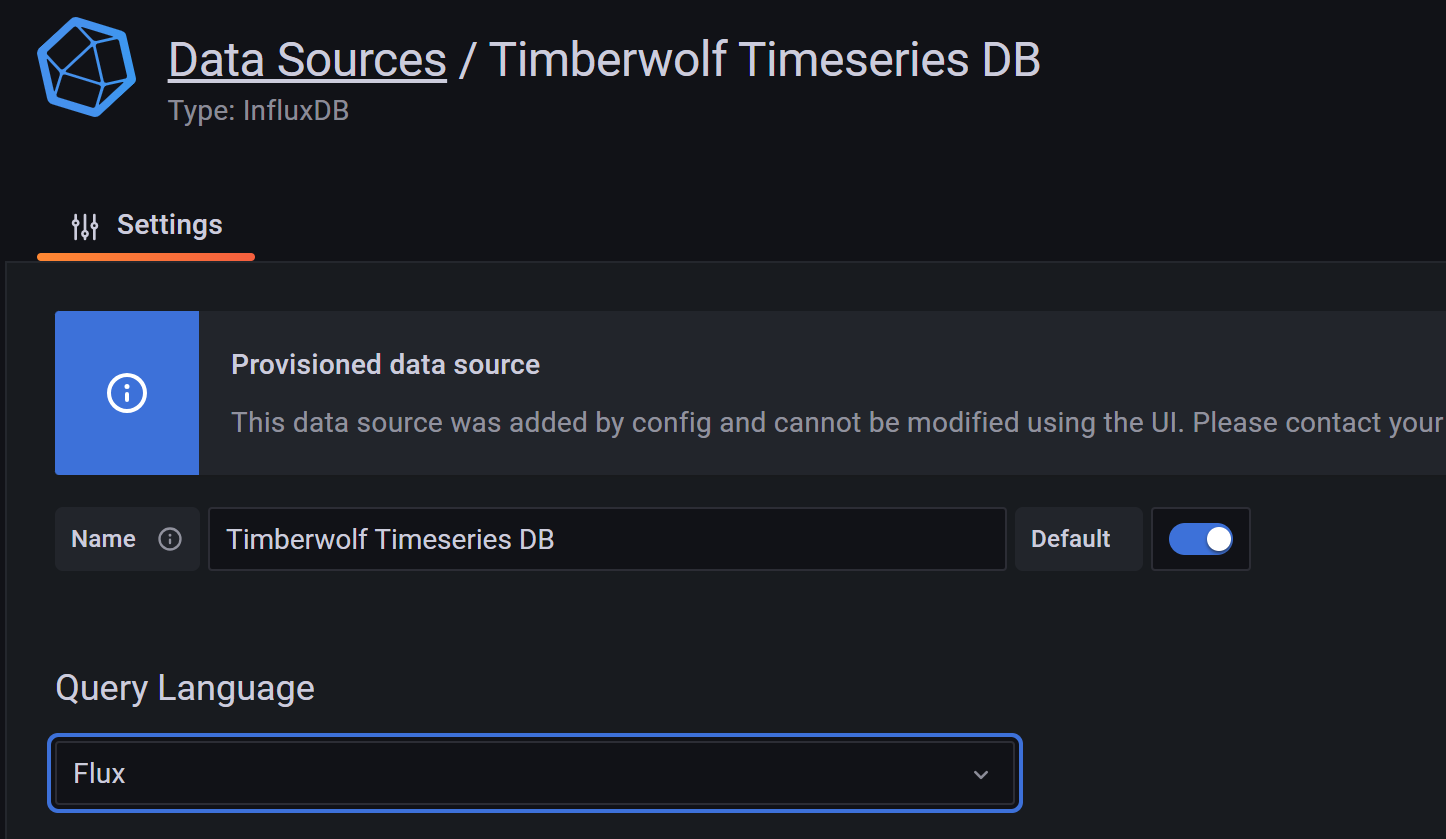Click the orange underline beneath Settings tab
Viewport: 1446px width, 839px height.
146,257
